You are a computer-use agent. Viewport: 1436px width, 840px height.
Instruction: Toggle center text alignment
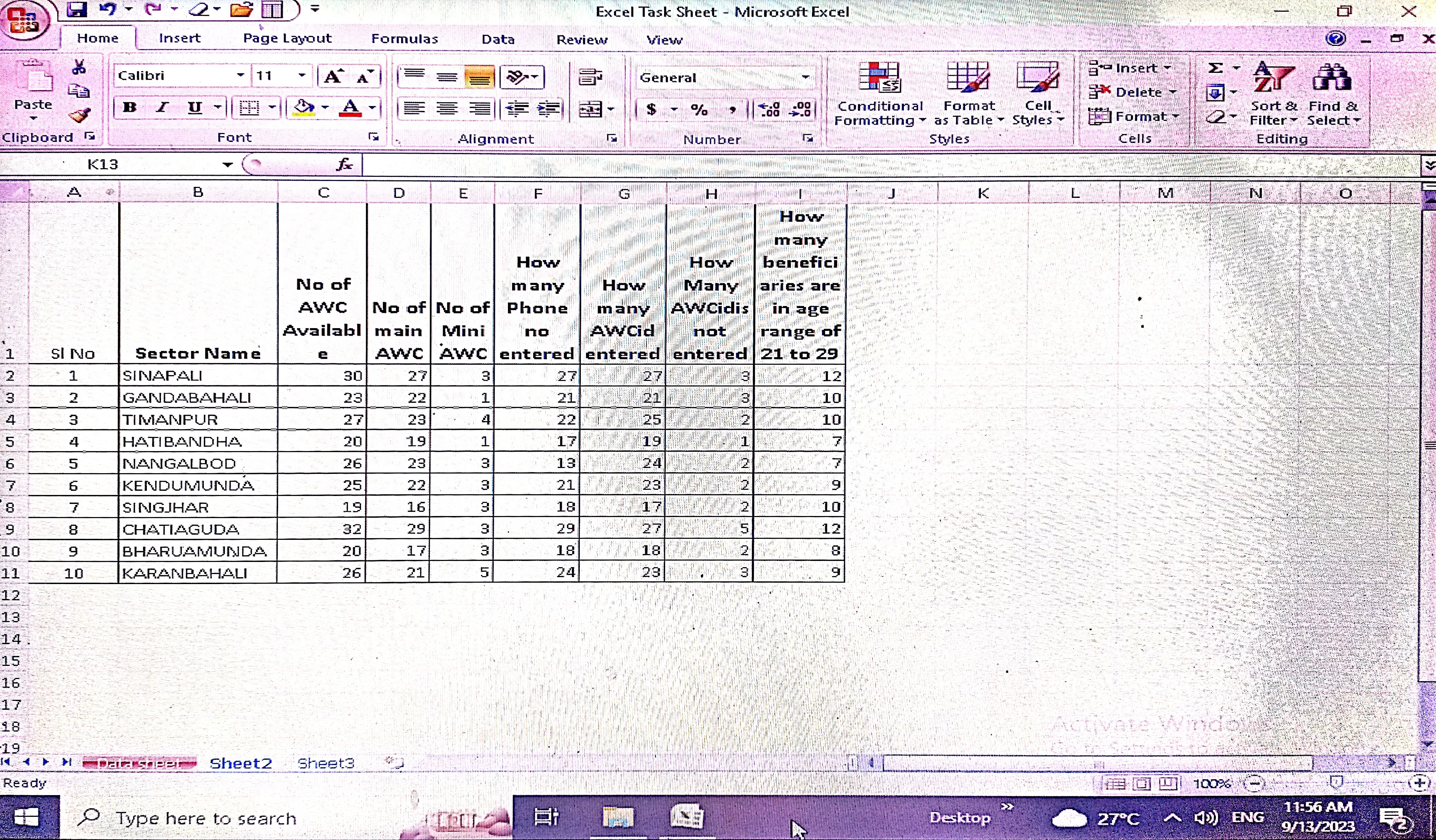coord(447,108)
